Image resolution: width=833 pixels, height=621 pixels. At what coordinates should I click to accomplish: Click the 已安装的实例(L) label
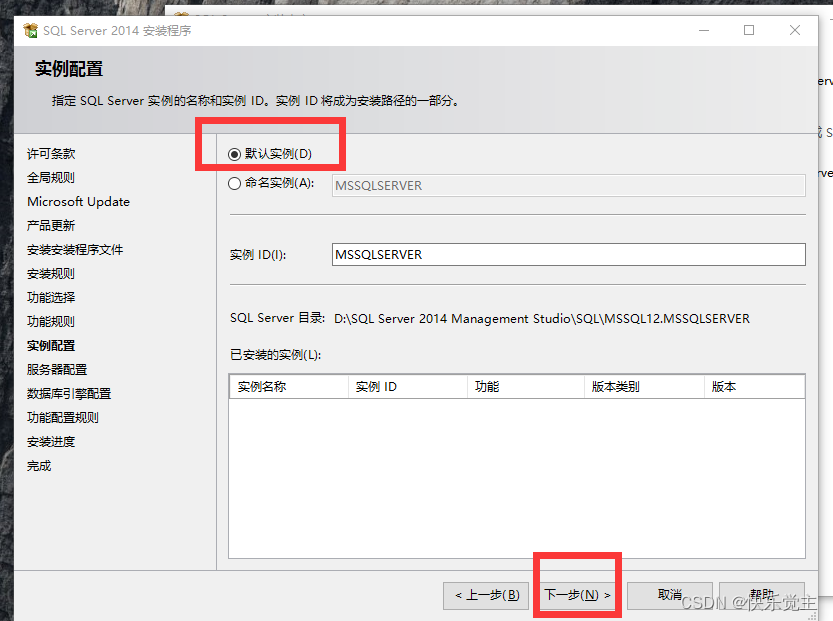coord(275,355)
